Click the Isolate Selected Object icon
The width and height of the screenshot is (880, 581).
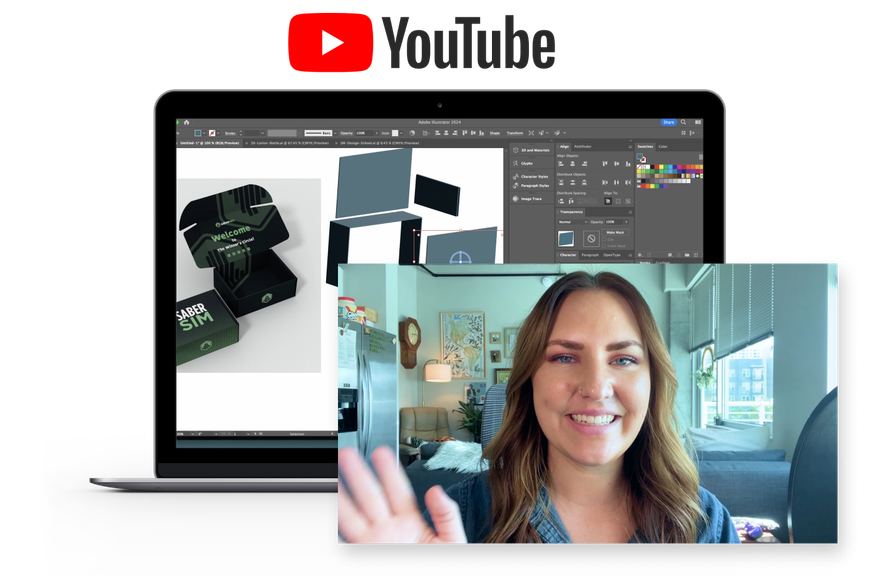click(x=531, y=133)
